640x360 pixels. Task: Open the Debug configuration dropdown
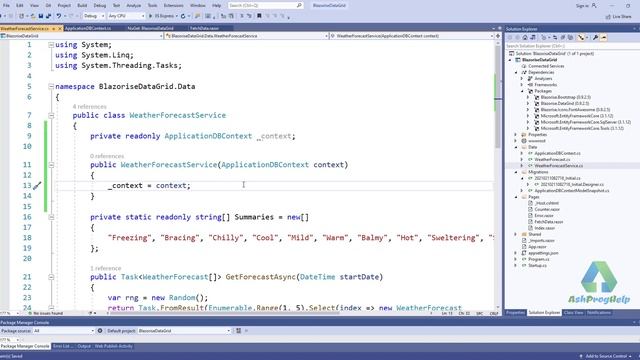(94, 16)
